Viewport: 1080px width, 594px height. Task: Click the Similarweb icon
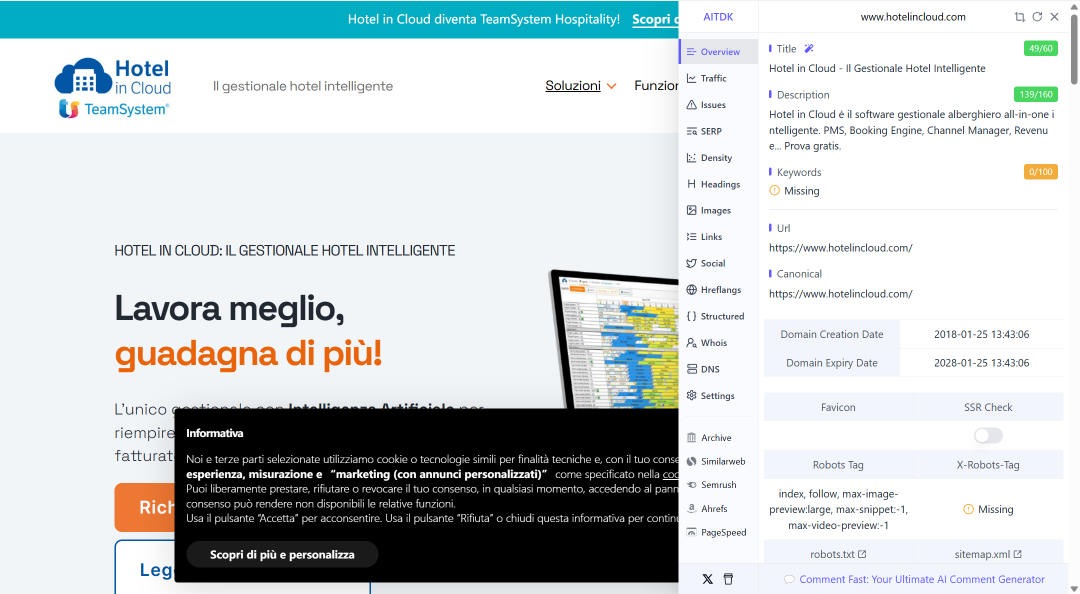click(692, 461)
